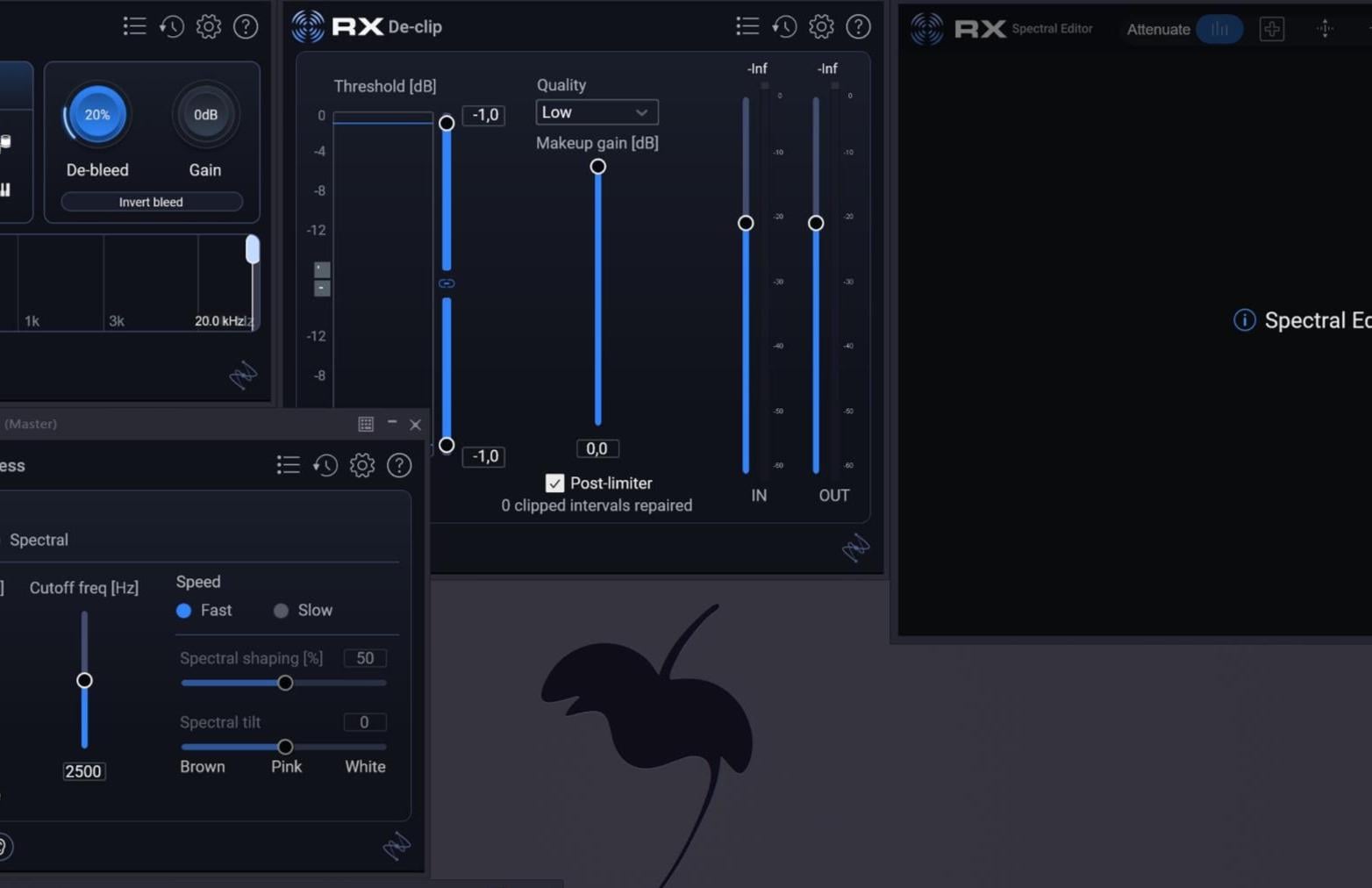This screenshot has width=1372, height=888.
Task: Open the settings gear in the De-bleed panel
Action: tap(209, 26)
